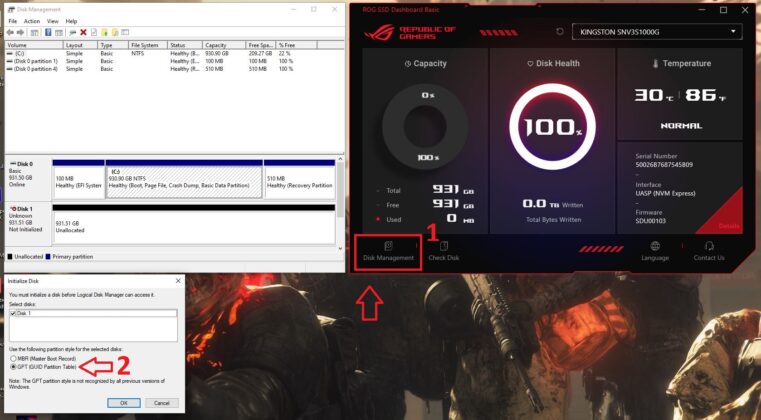
Task: Select the 100 MB EFI System partition block
Action: point(79,182)
